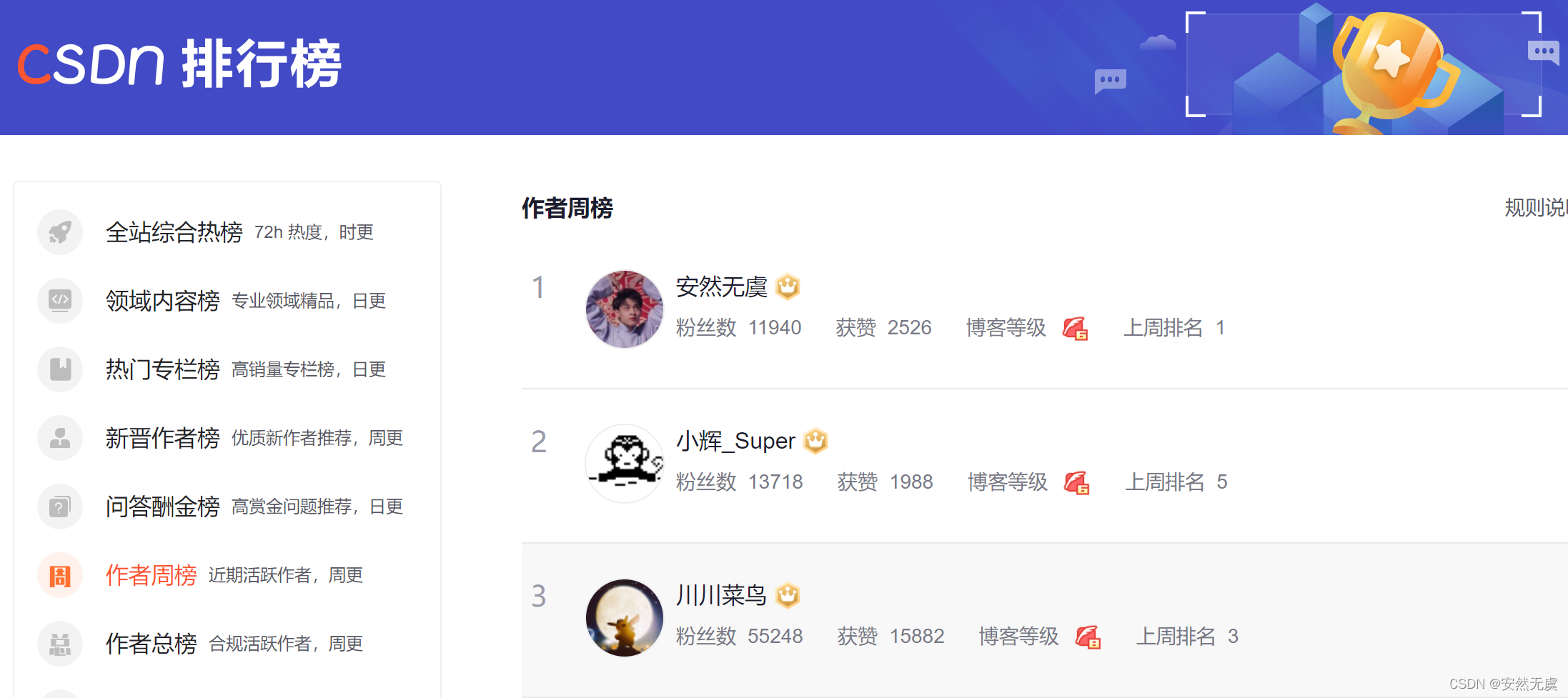Click the code icon beside 领域内容榜
This screenshot has width=1568, height=698.
tap(60, 301)
